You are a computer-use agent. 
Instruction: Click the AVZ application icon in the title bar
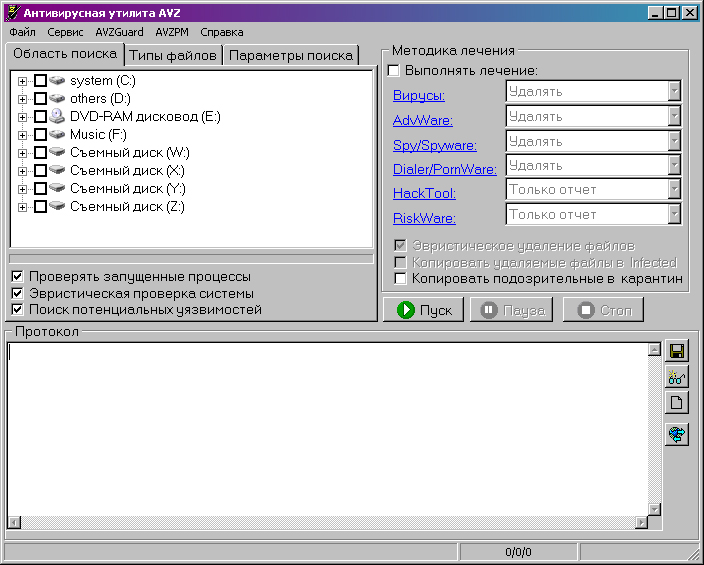click(13, 13)
